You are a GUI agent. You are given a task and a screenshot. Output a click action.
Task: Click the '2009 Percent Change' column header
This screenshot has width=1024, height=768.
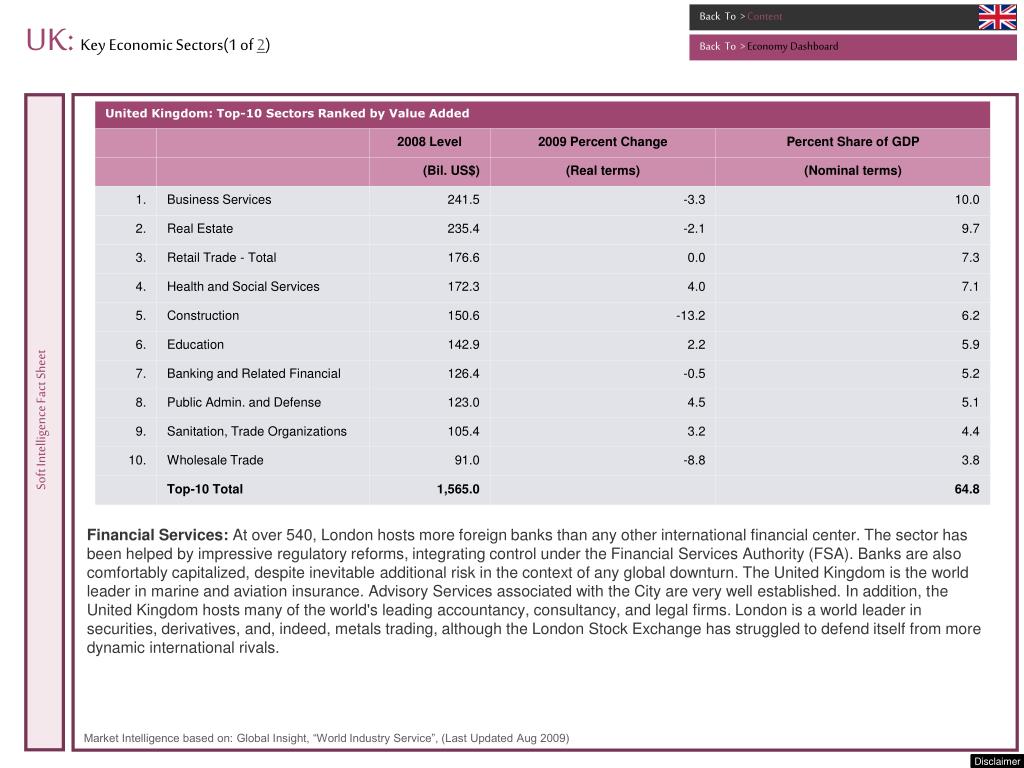pos(603,142)
